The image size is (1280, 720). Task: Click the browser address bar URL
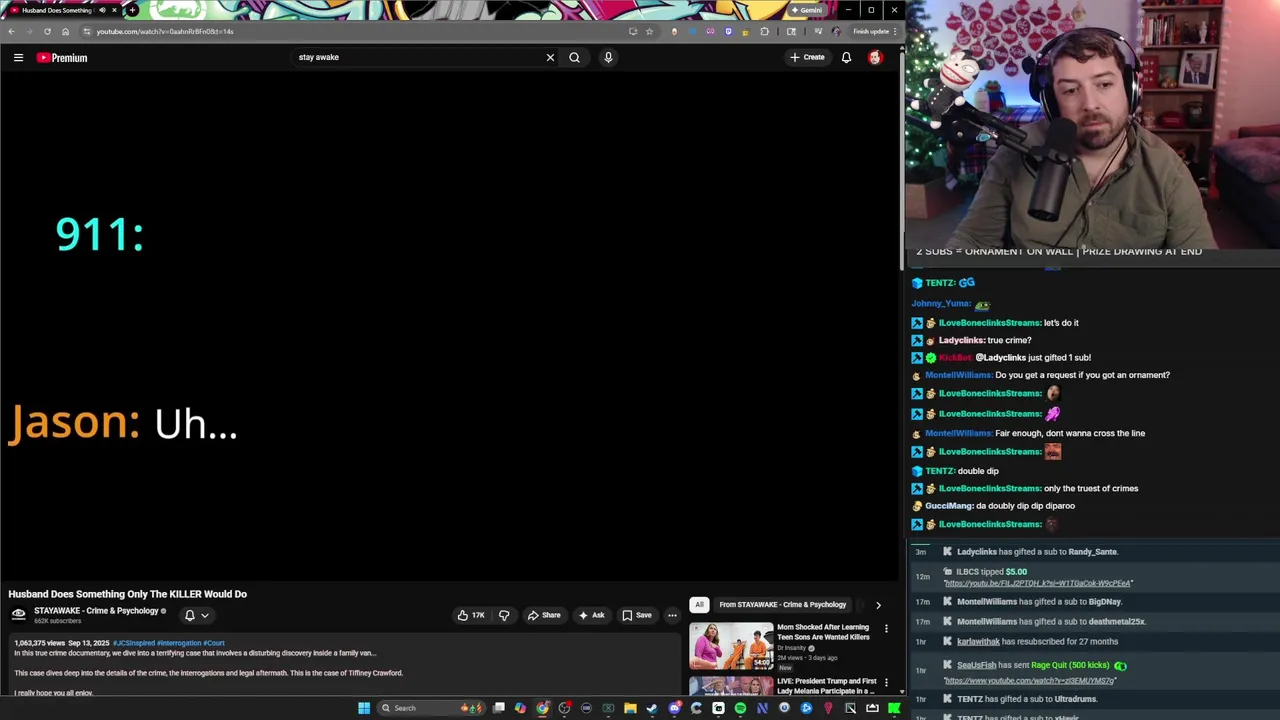[x=165, y=31]
